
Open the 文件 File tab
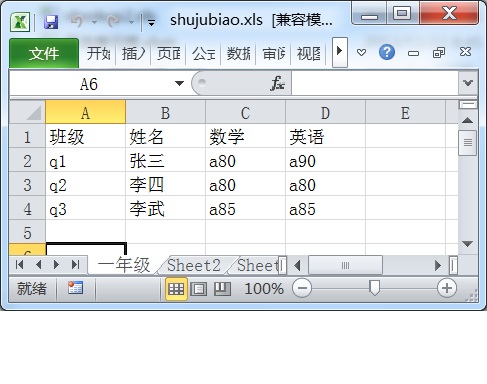coord(44,53)
